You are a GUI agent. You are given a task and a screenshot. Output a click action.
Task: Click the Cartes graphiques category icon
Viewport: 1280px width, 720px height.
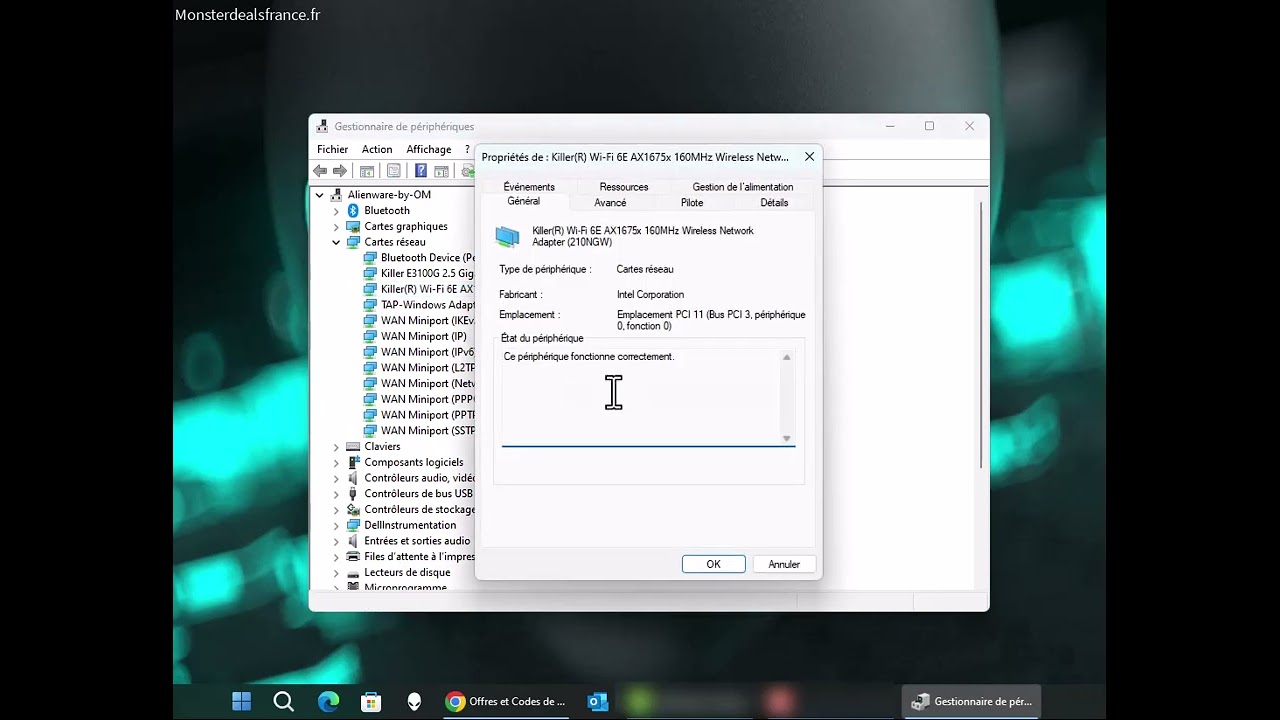pyautogui.click(x=353, y=226)
